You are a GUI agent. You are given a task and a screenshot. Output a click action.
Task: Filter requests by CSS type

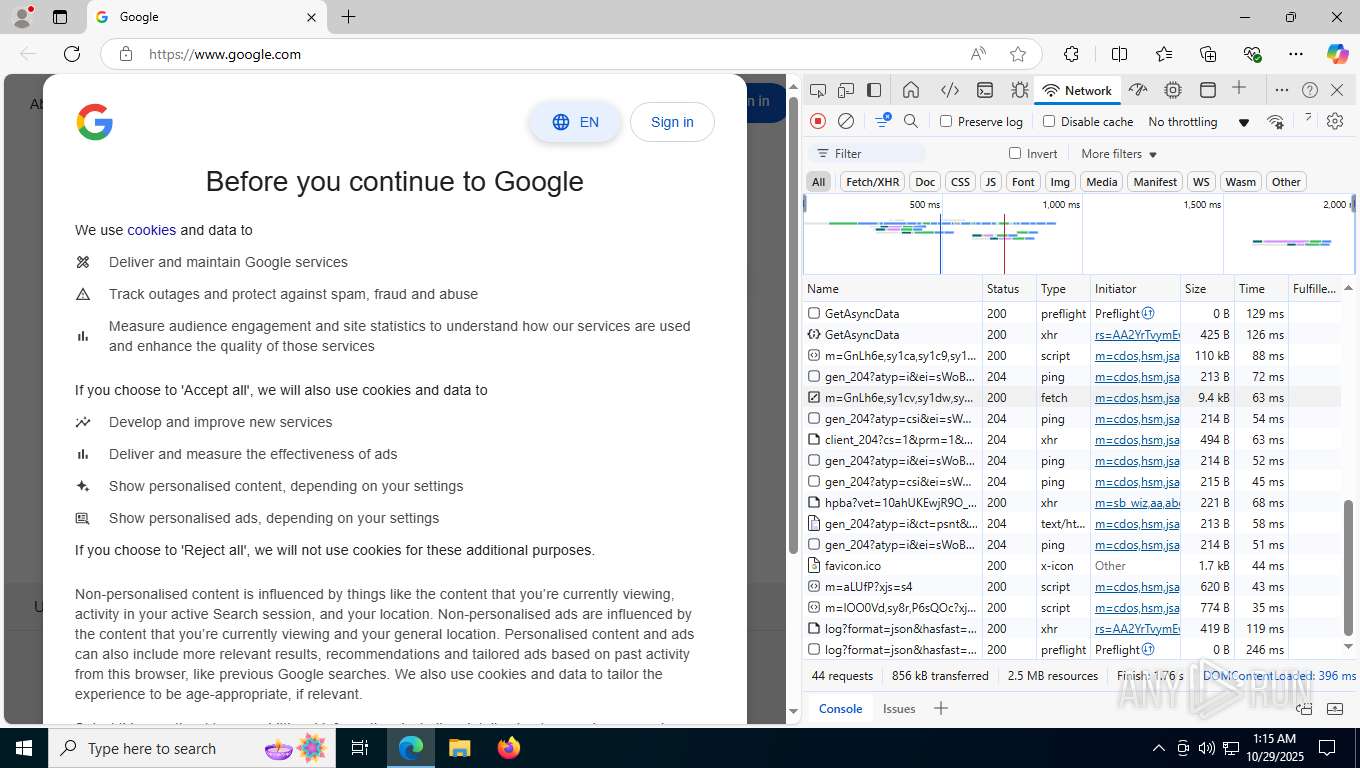click(960, 182)
